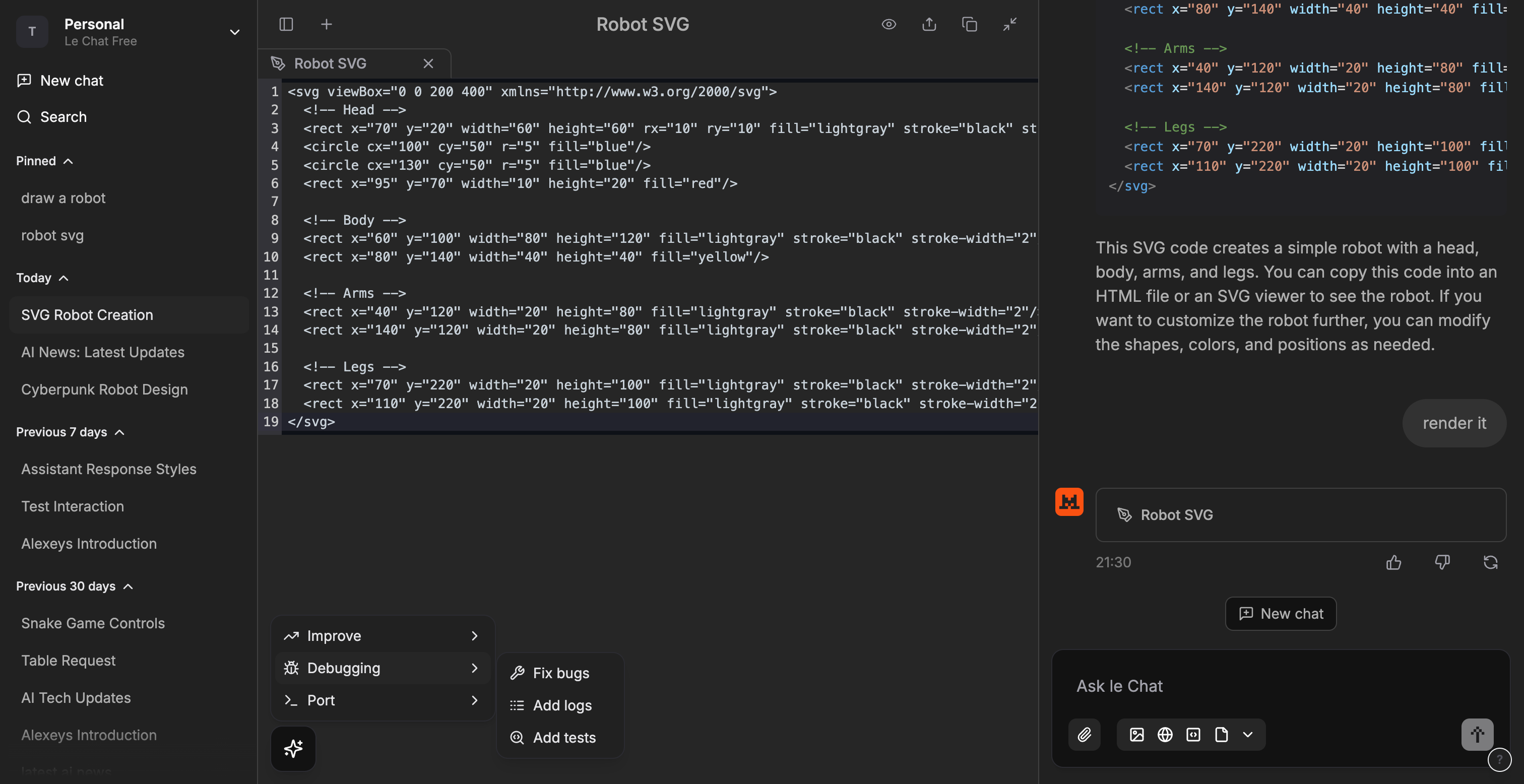Toggle preview mode with the eye icon
The image size is (1524, 784).
[888, 24]
